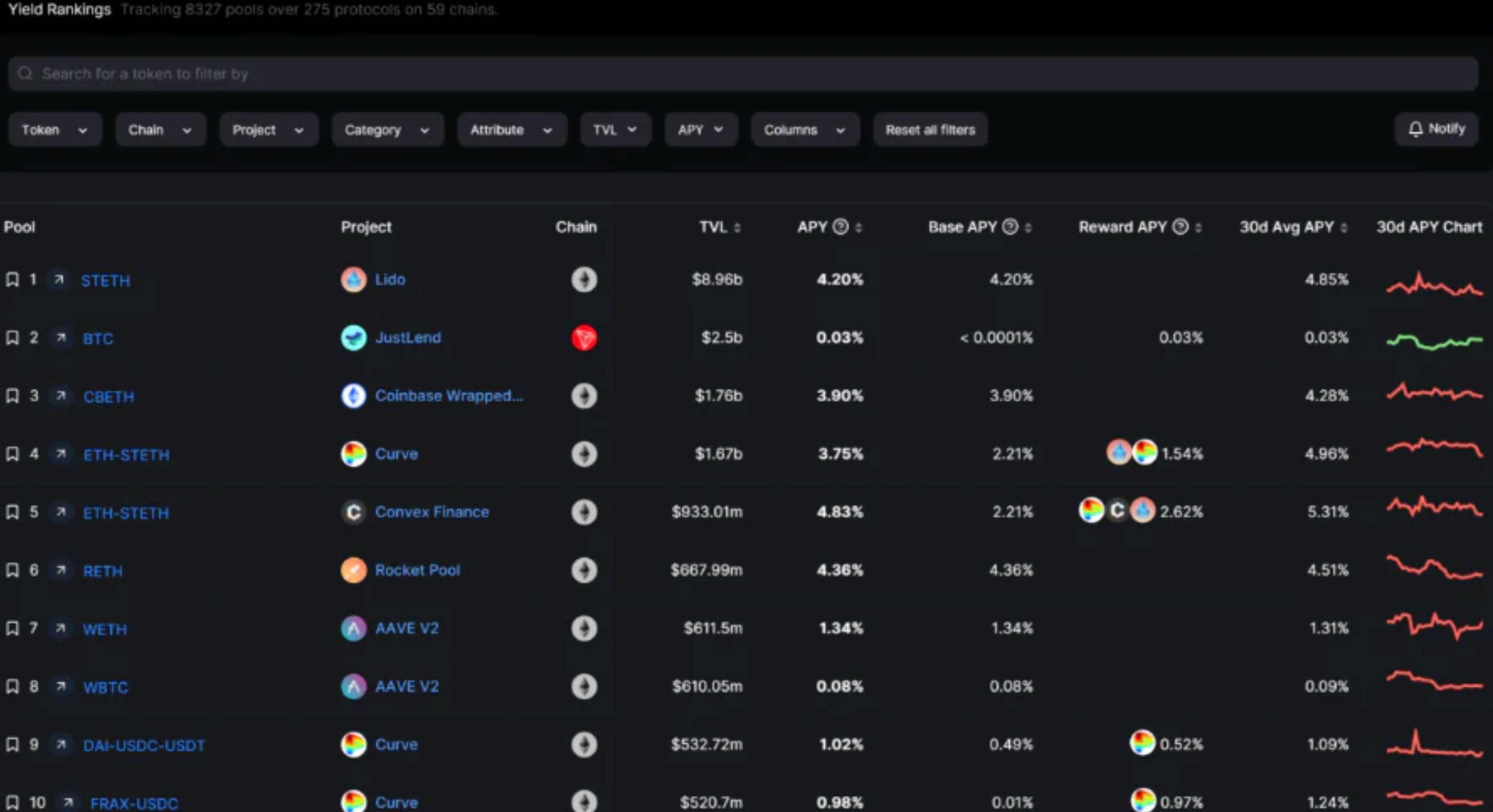
Task: Click the arrow icon beside WETH
Action: tap(61, 628)
